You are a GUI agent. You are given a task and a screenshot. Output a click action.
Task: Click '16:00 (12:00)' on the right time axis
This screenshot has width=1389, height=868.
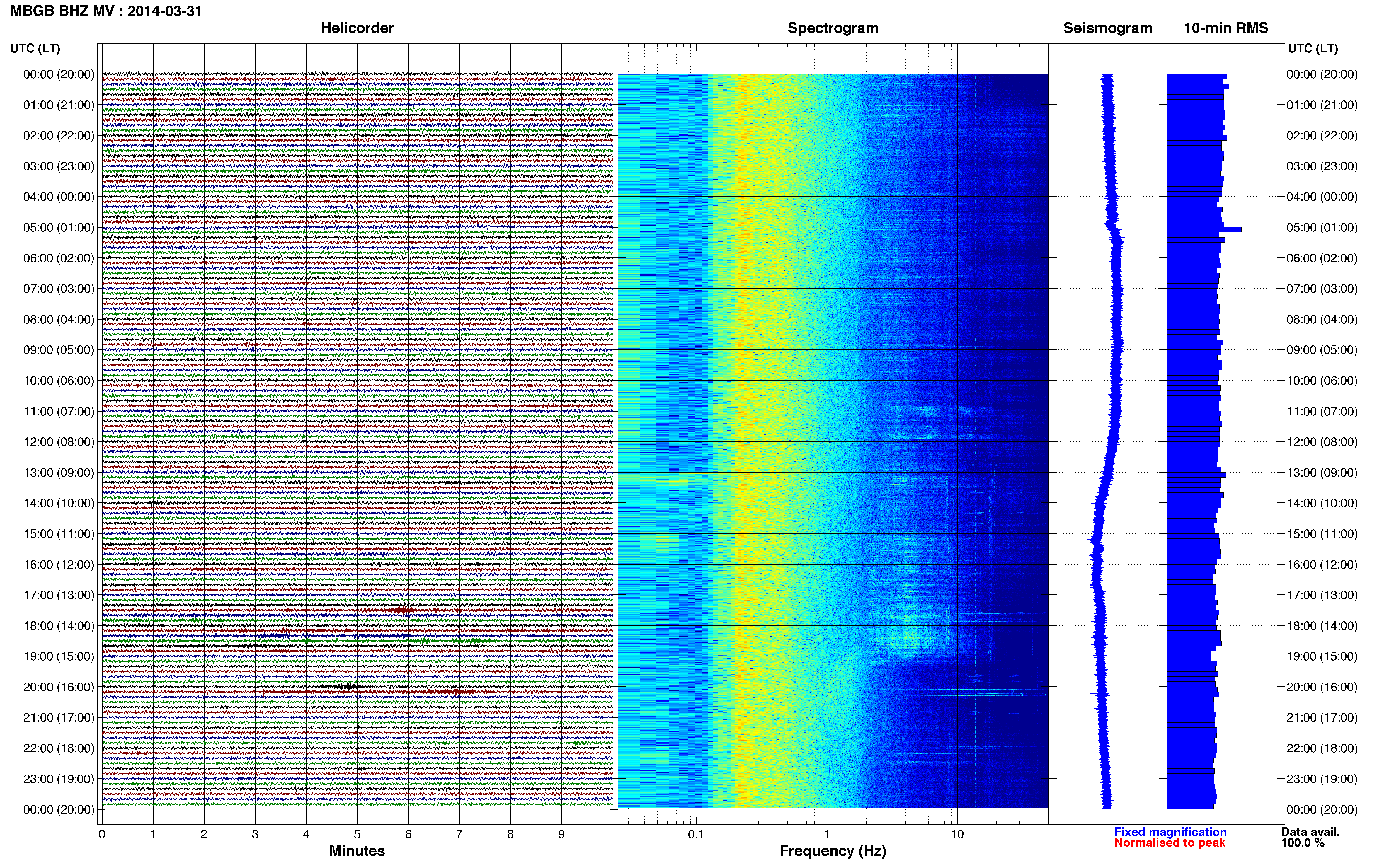[x=1322, y=564]
